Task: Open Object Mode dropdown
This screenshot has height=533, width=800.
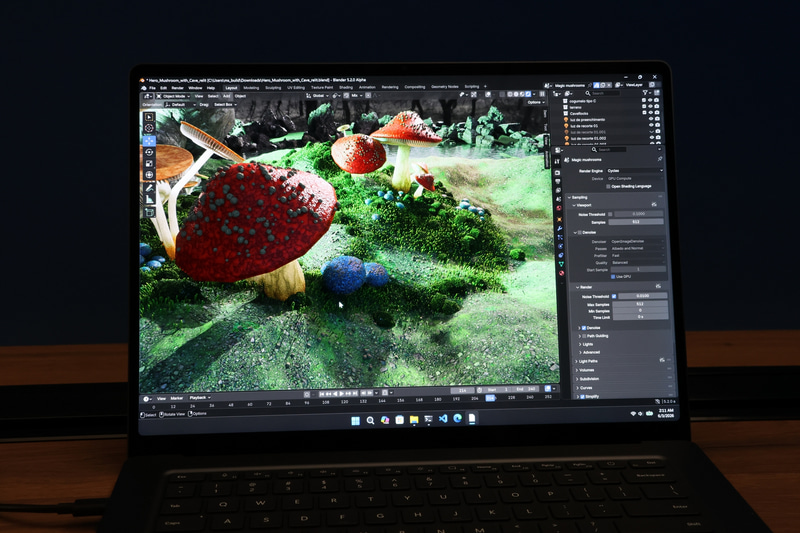Action: point(173,96)
